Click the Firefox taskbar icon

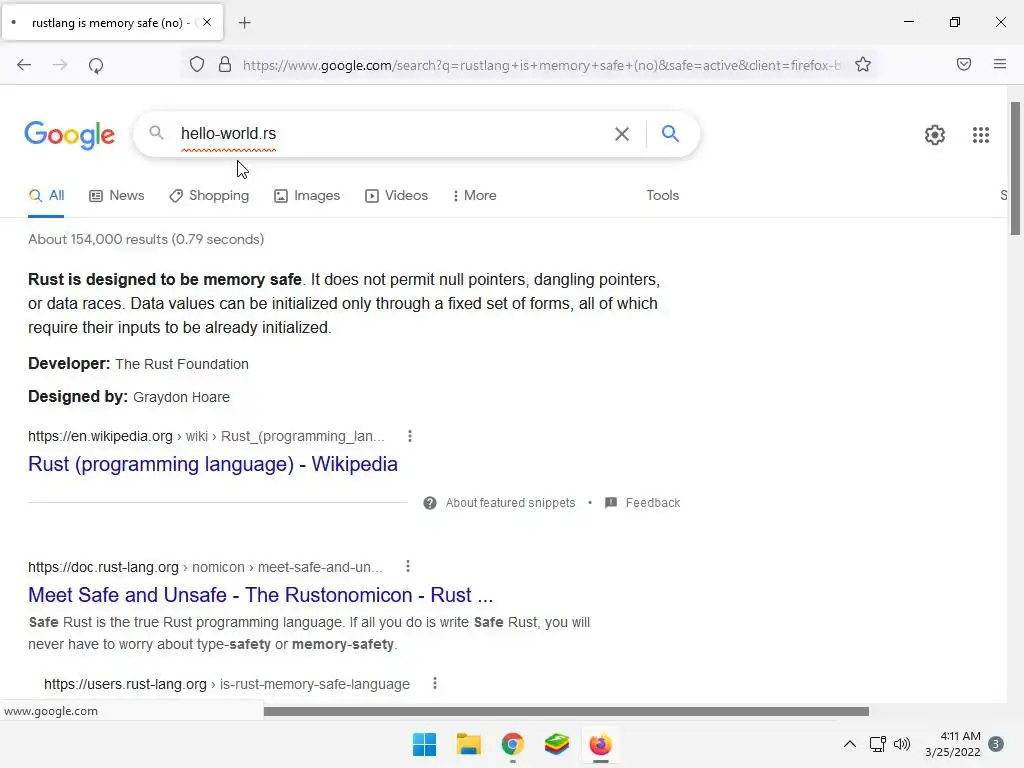(600, 744)
